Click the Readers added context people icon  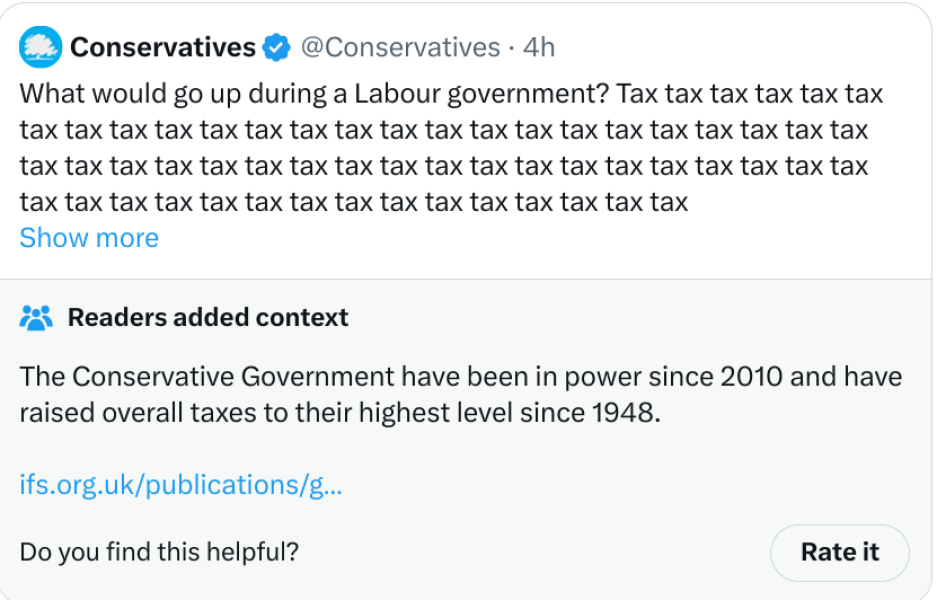pos(36,318)
